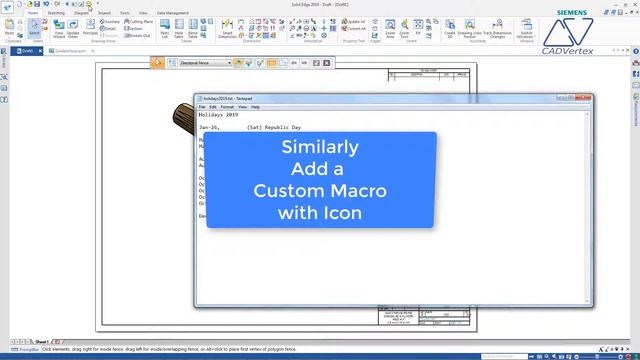Open the View menu in Notepad

242,107
